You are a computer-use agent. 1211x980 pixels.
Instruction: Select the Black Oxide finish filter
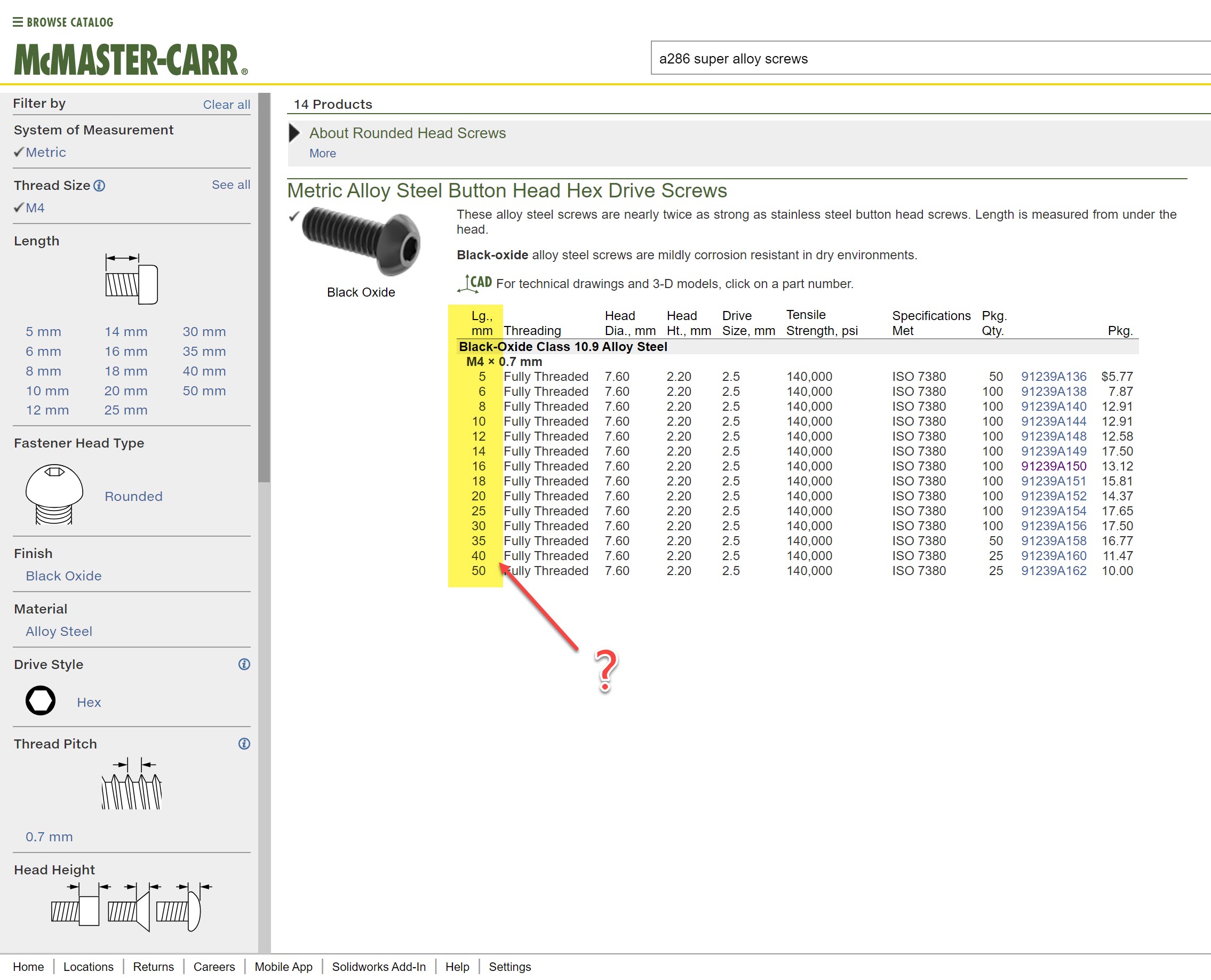click(x=64, y=576)
